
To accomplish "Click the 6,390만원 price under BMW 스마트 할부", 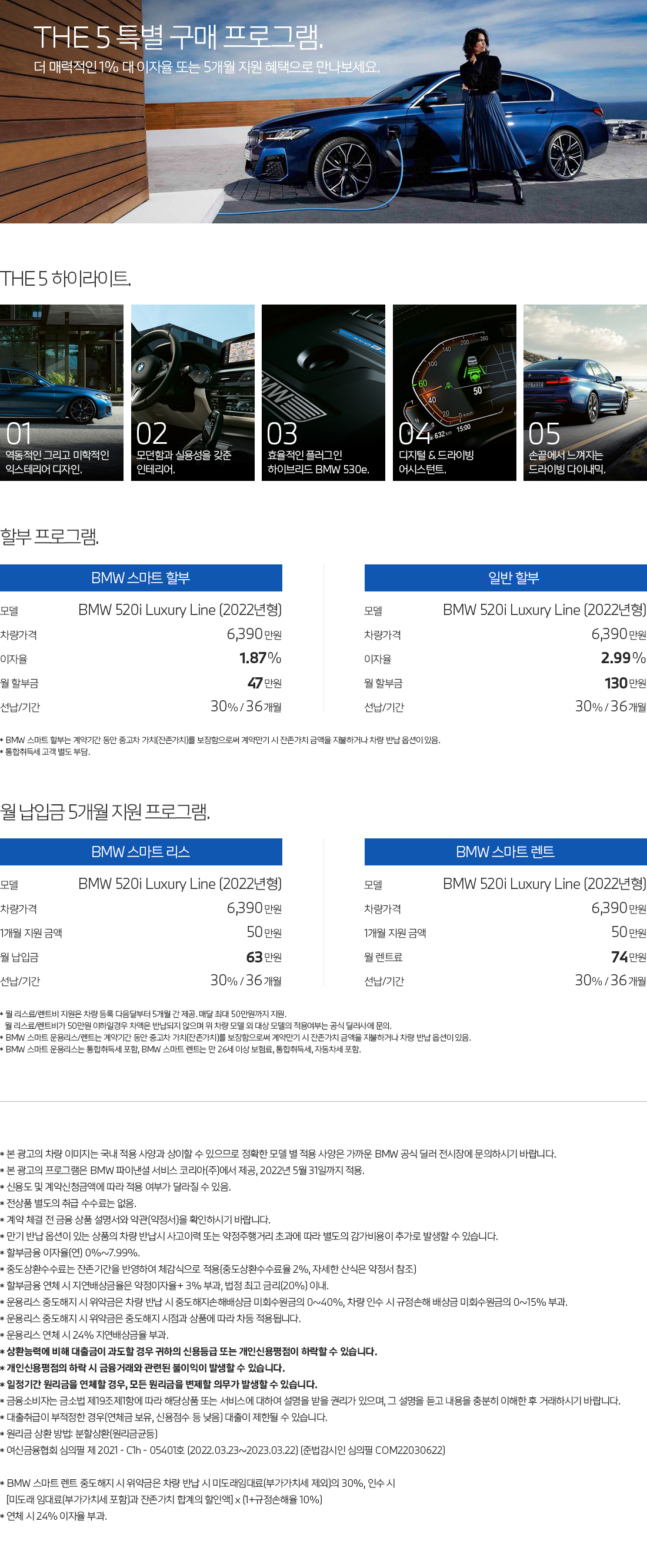I will coord(254,634).
